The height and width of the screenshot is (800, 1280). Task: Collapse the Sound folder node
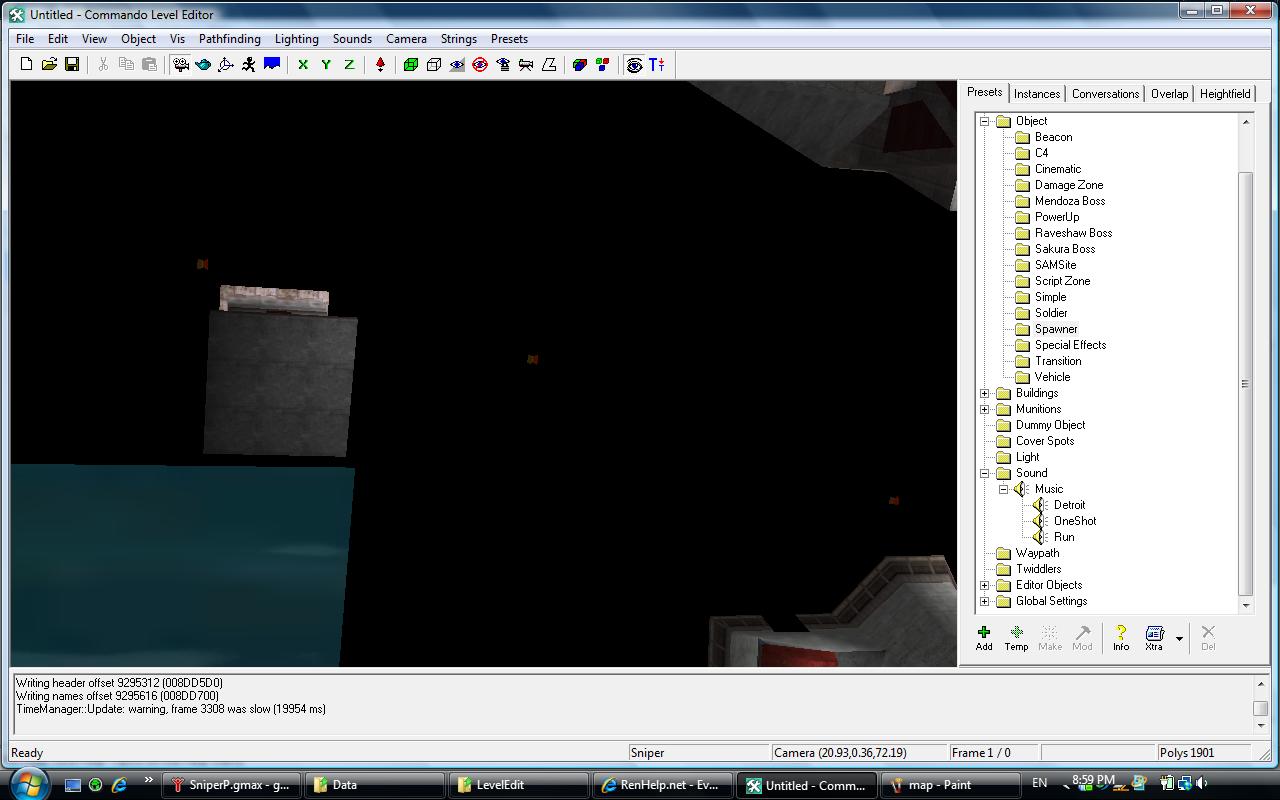point(985,473)
